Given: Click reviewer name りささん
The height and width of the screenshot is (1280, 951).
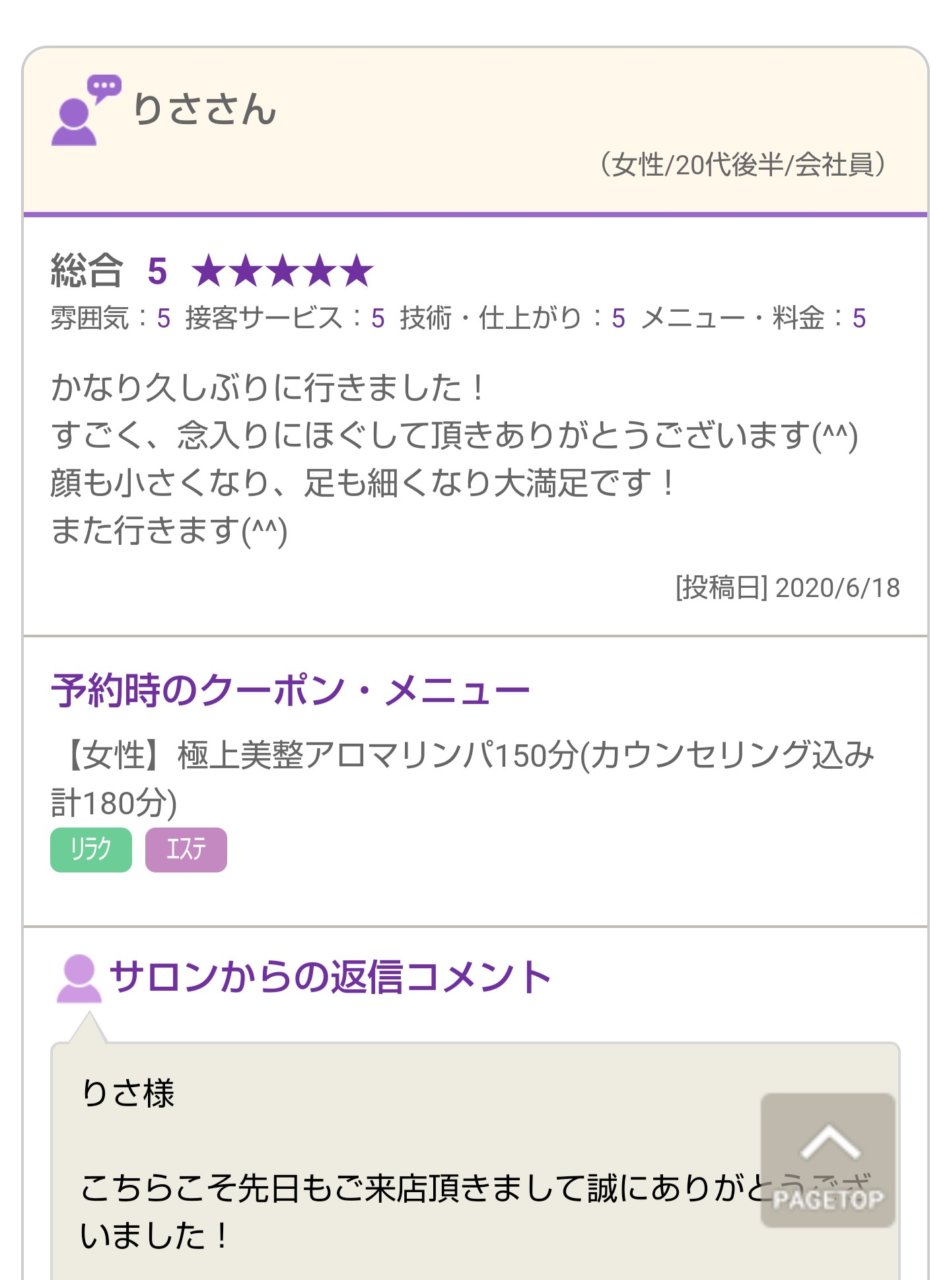Looking at the screenshot, I should pyautogui.click(x=204, y=110).
